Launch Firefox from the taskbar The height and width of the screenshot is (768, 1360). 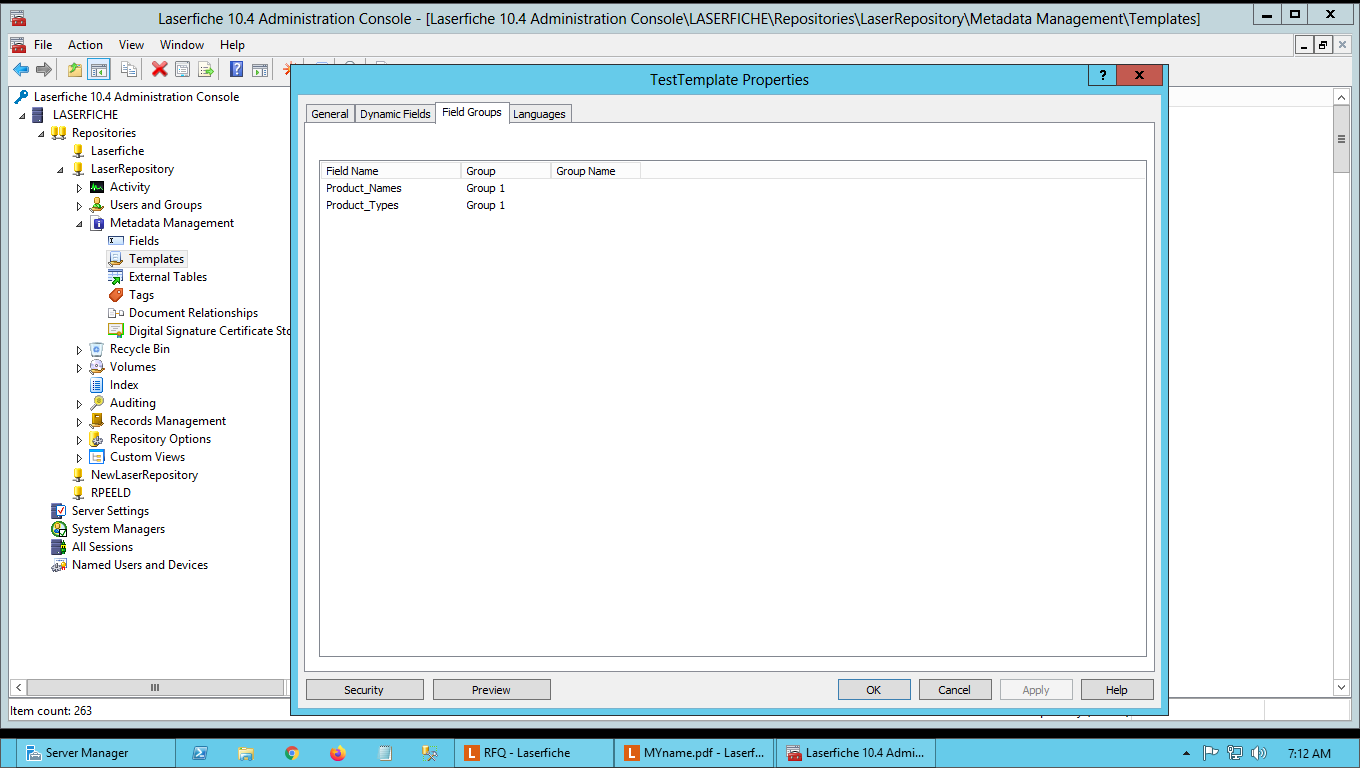(337, 753)
